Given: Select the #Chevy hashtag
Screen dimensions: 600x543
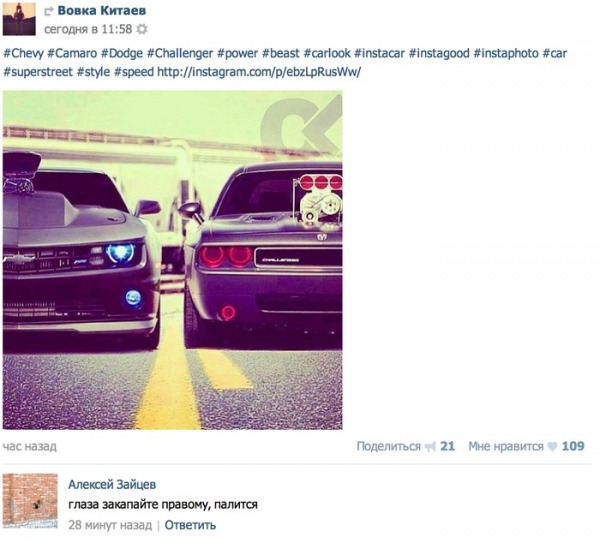Looking at the screenshot, I should 23,53.
